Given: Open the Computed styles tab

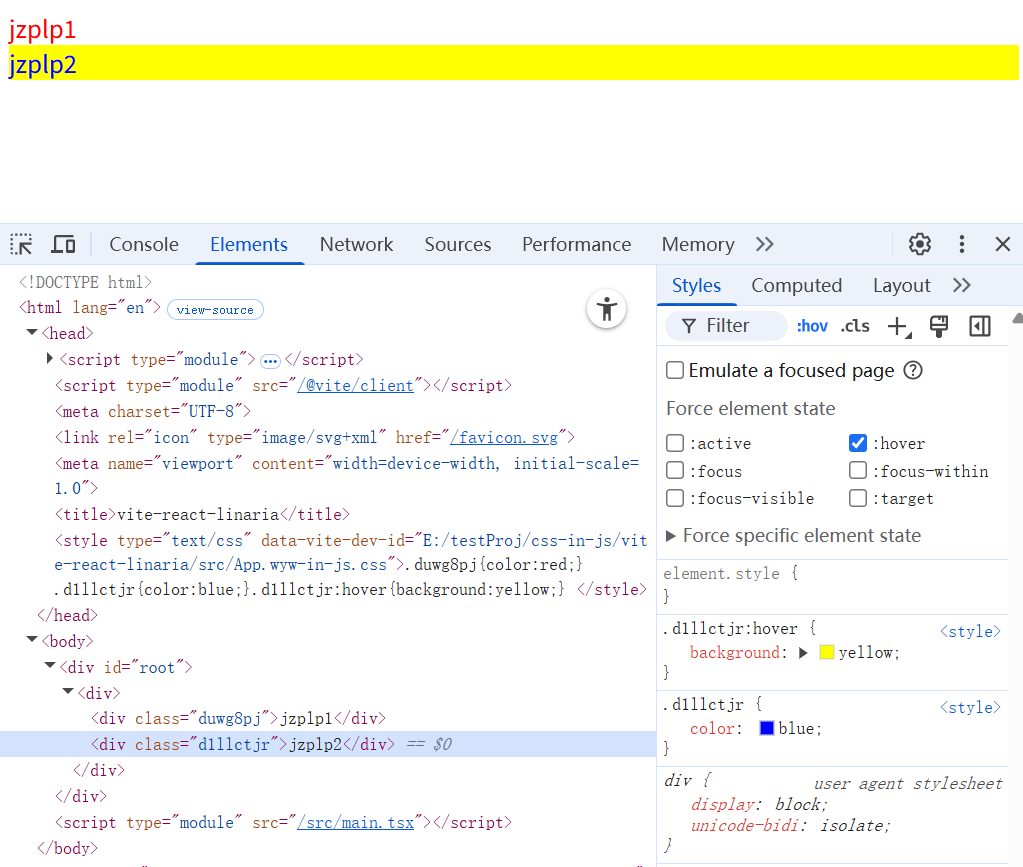Looking at the screenshot, I should (796, 286).
